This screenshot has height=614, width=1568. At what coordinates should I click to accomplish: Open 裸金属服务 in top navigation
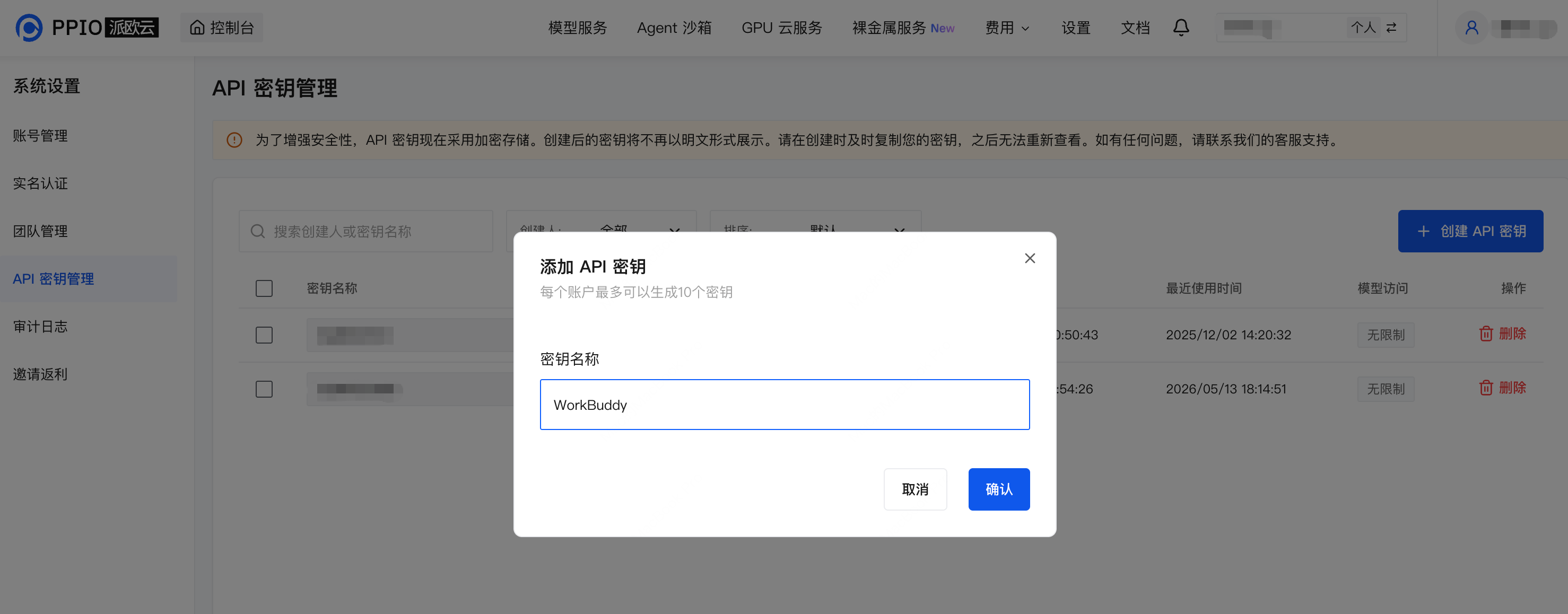pos(888,28)
